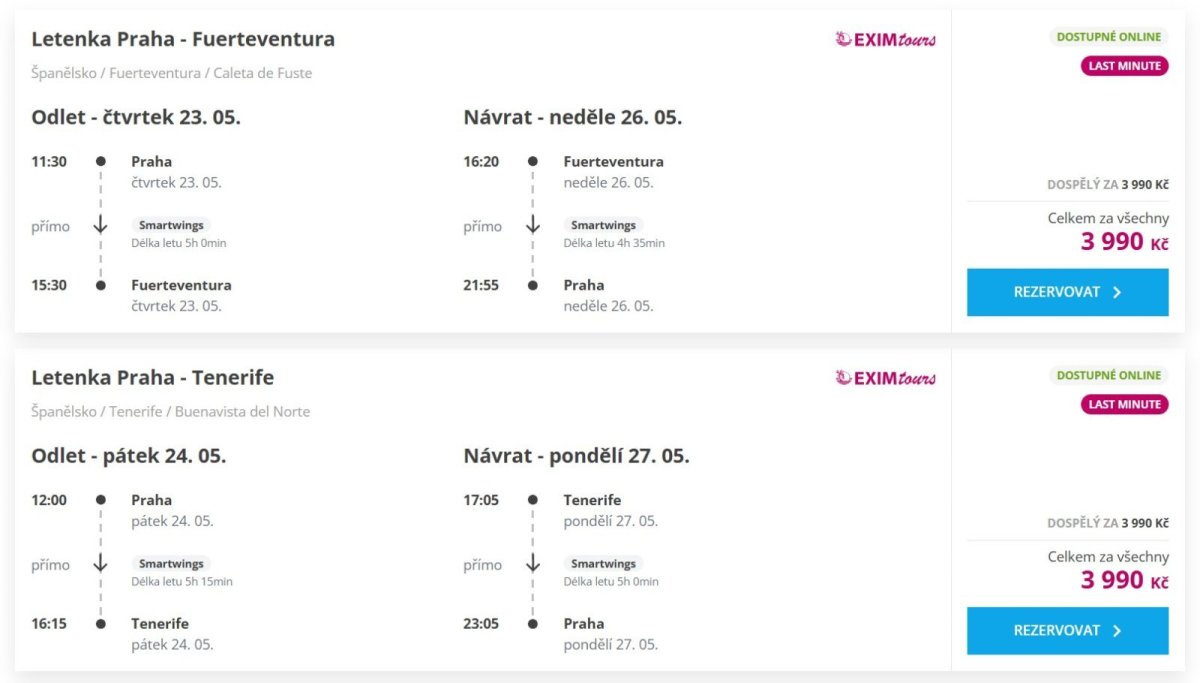Viewport: 1200px width, 683px height.
Task: Click Smartwings tag on Tenerife return flight
Action: [603, 563]
